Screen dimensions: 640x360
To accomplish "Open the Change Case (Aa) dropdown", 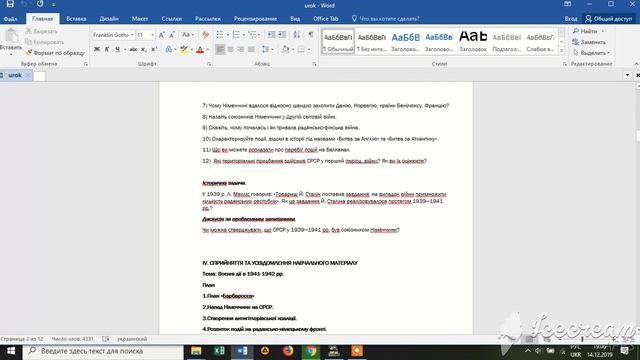I will (188, 35).
